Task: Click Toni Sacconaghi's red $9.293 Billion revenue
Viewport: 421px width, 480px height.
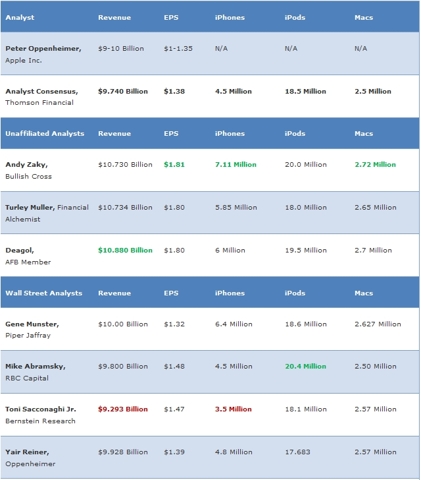Action: (x=123, y=409)
